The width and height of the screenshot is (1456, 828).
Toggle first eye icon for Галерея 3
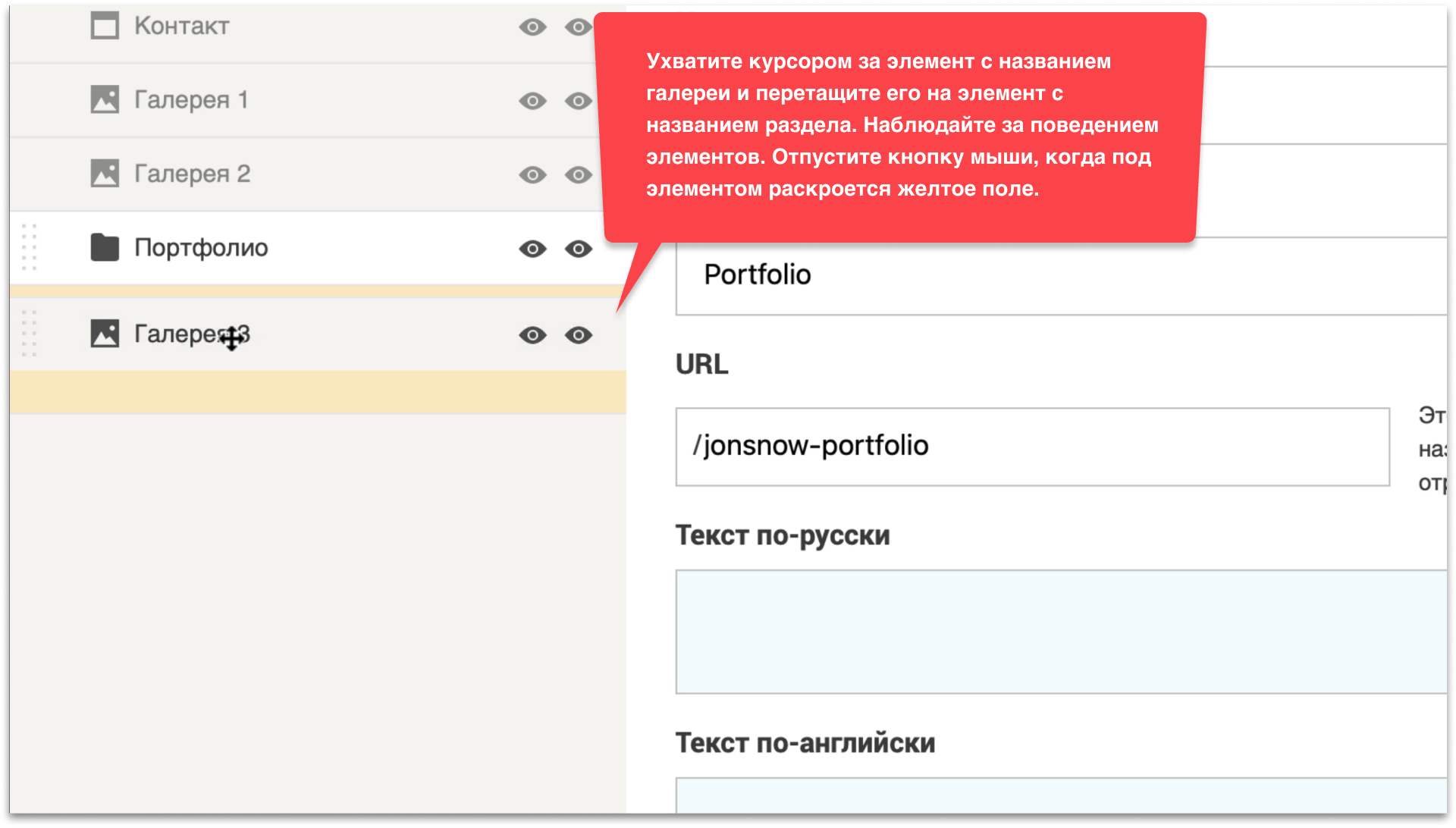(532, 335)
